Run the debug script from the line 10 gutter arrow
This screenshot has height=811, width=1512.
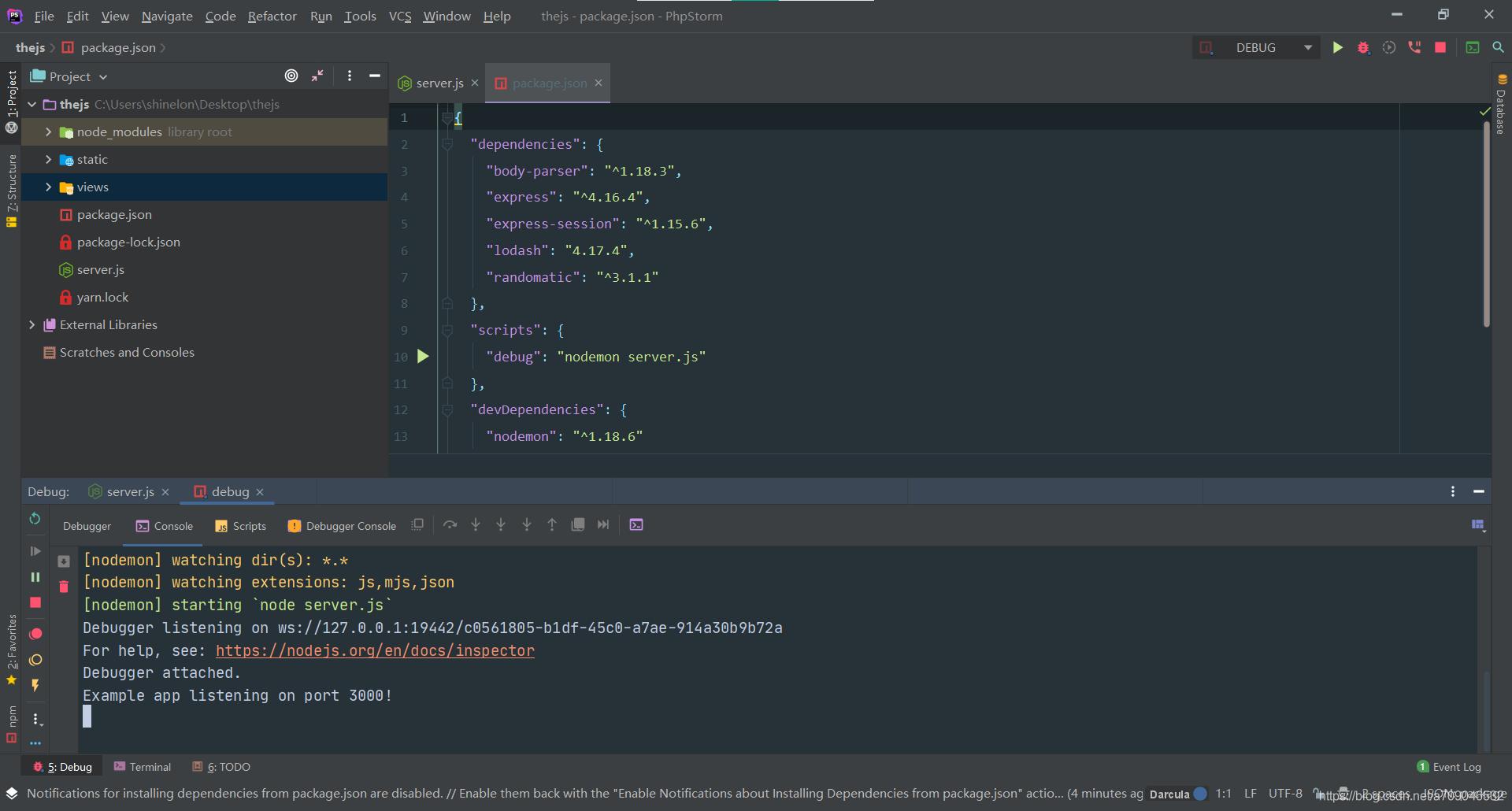(423, 357)
